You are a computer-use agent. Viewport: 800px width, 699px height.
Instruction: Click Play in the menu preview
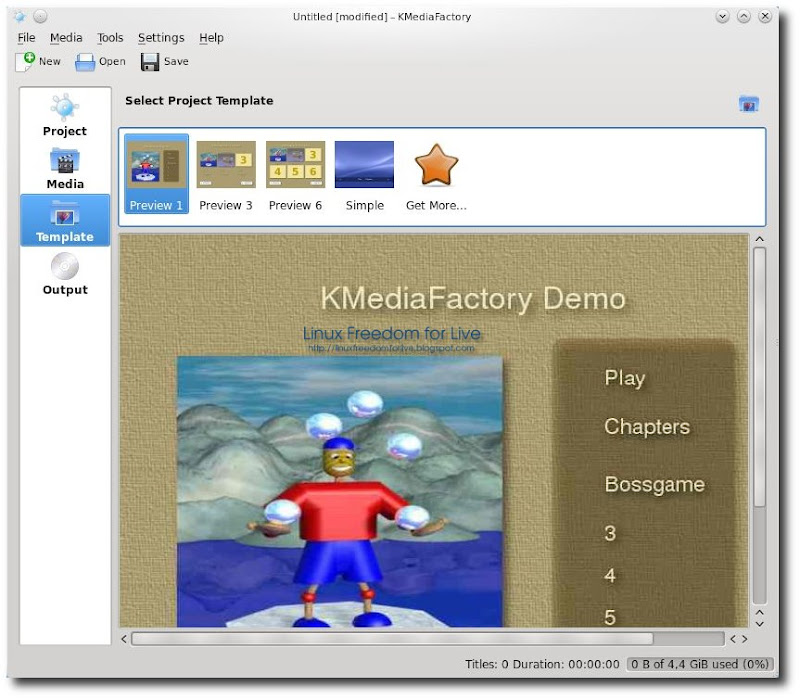pos(625,379)
